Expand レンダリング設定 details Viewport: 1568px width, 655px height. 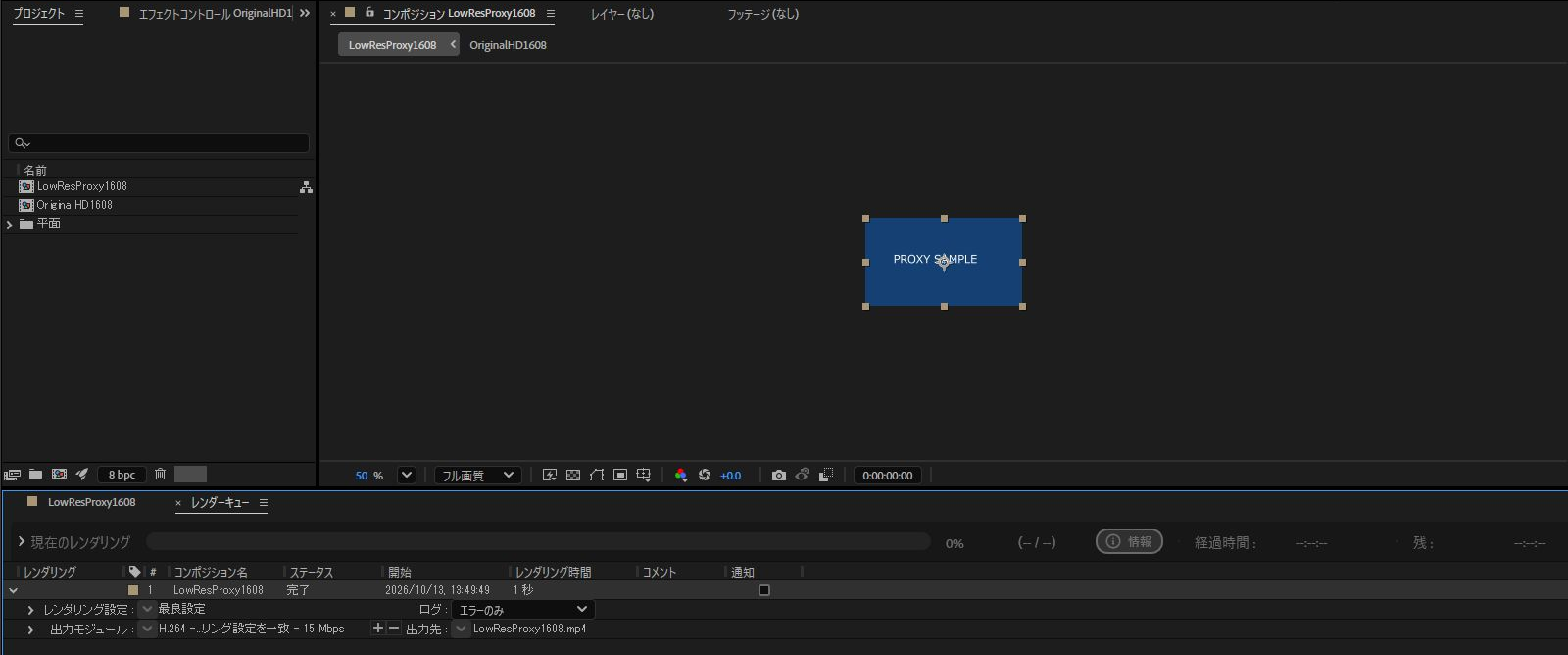click(30, 610)
